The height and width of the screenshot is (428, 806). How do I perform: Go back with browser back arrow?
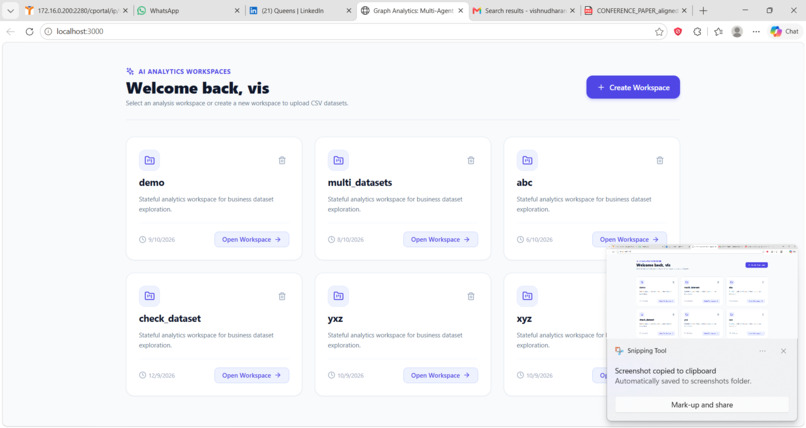pos(10,31)
